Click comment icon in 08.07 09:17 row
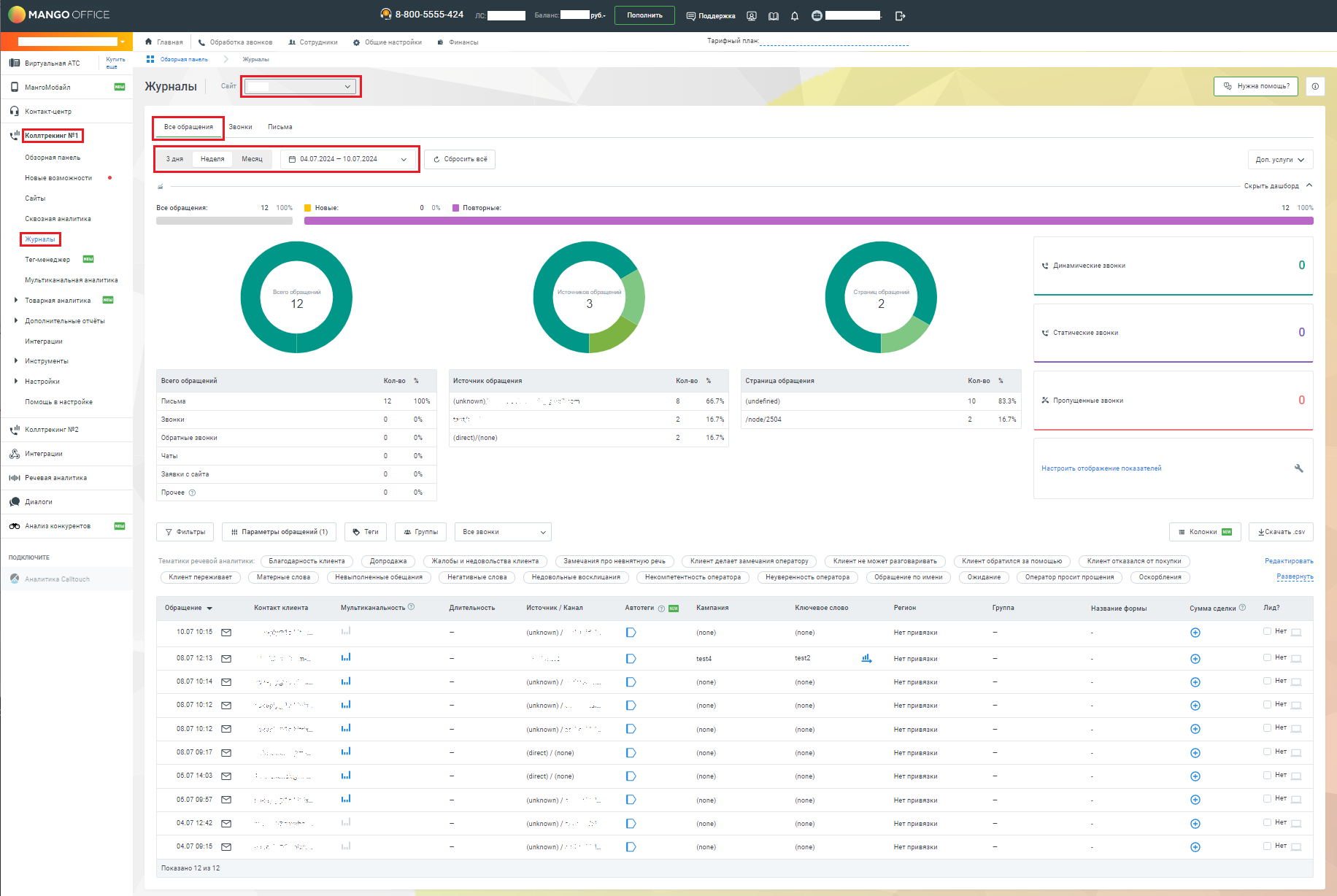The image size is (1337, 896). pyautogui.click(x=1296, y=753)
